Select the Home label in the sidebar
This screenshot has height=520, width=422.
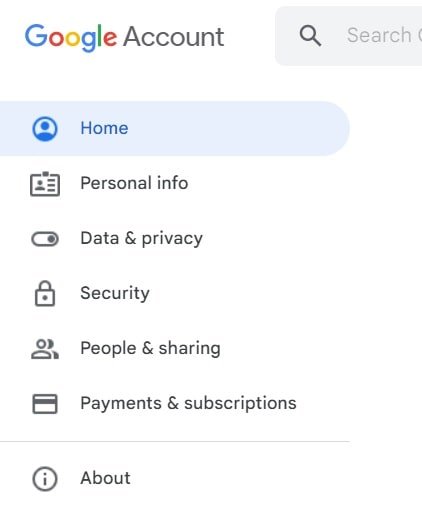point(104,128)
